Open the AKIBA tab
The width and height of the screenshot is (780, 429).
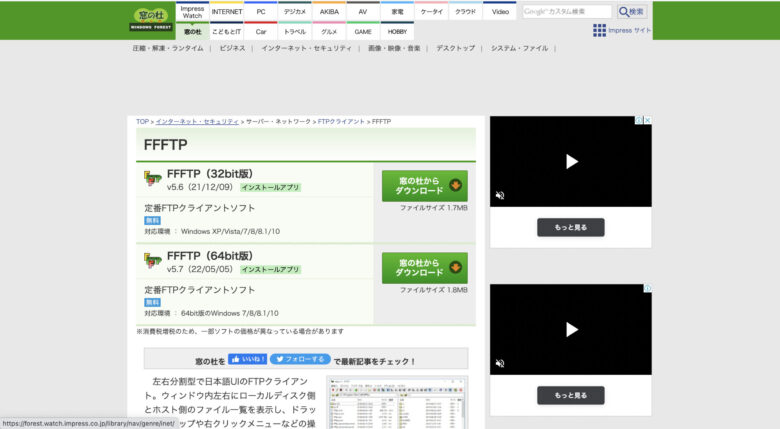pyautogui.click(x=329, y=12)
